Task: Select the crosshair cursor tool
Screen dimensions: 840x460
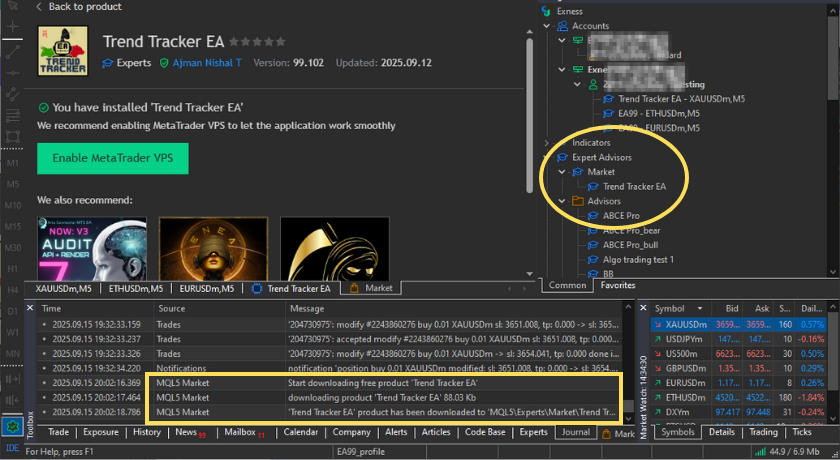Action: [13, 27]
